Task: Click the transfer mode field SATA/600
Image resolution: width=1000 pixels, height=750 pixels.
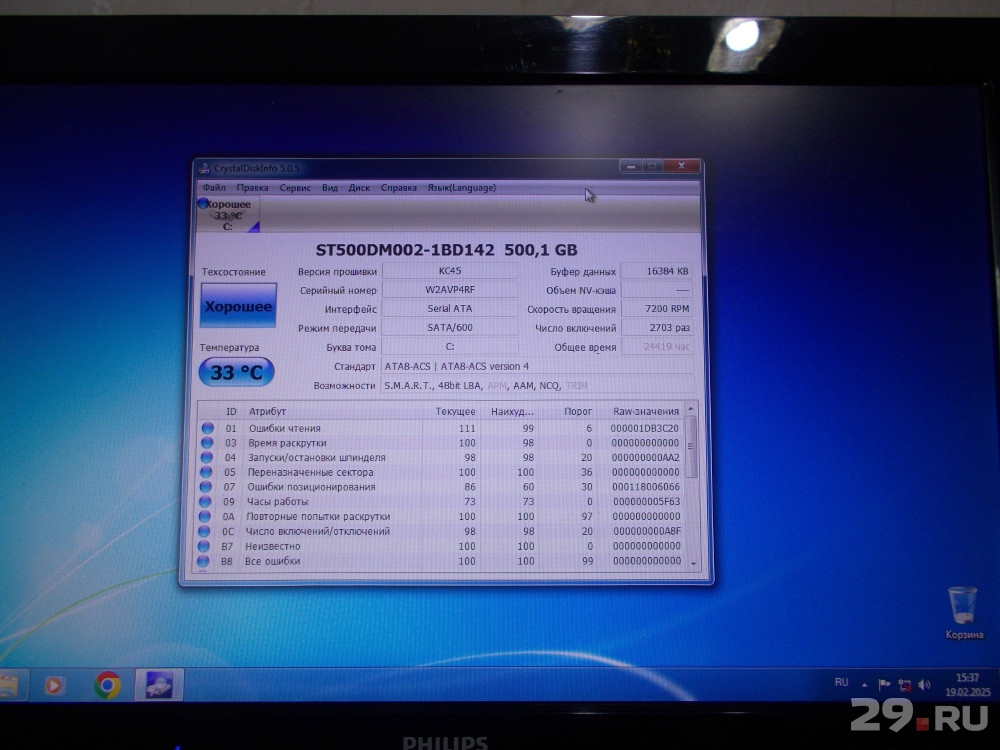Action: (x=450, y=328)
